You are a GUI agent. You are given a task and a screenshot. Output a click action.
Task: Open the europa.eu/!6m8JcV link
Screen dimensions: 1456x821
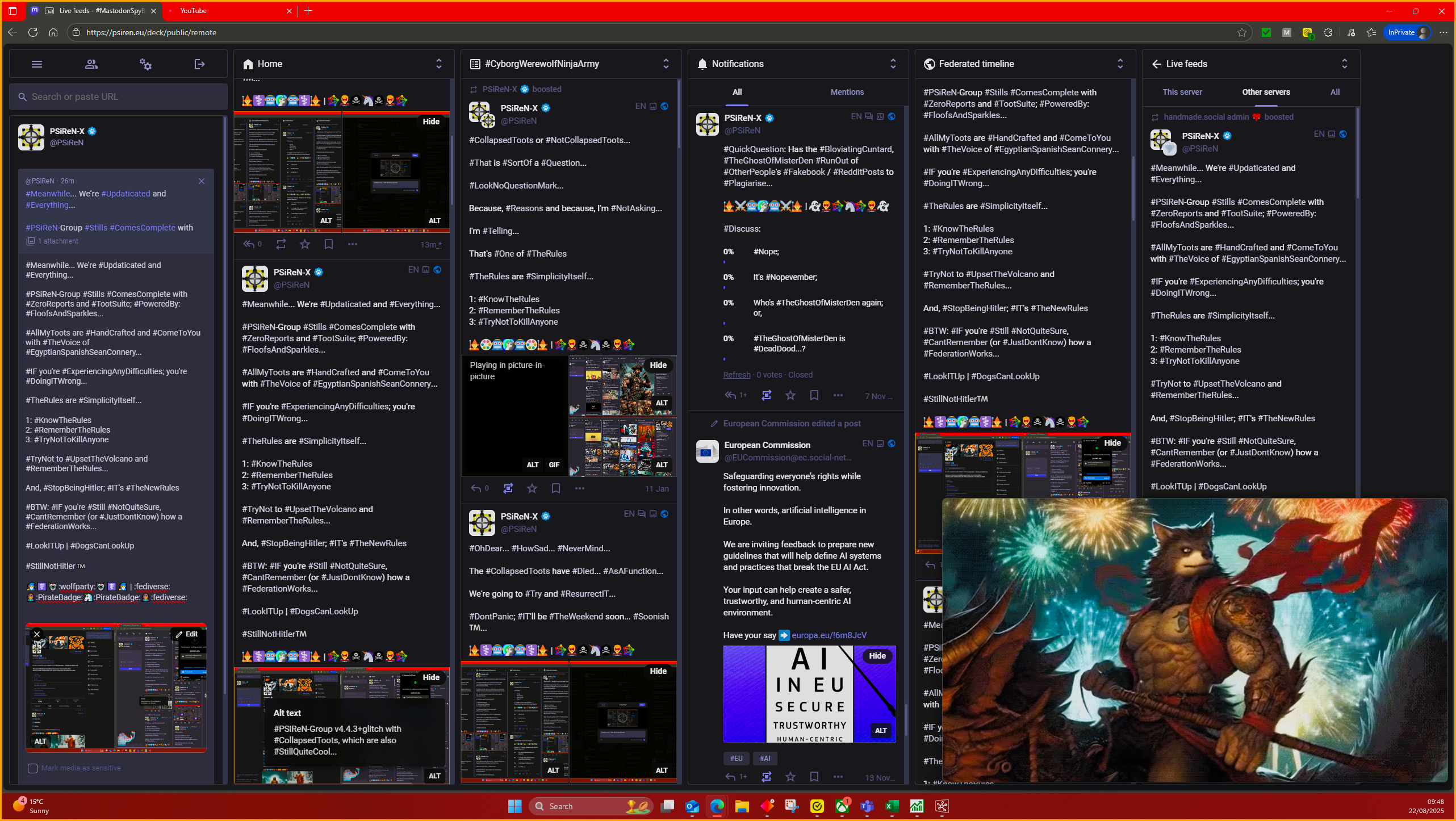829,635
